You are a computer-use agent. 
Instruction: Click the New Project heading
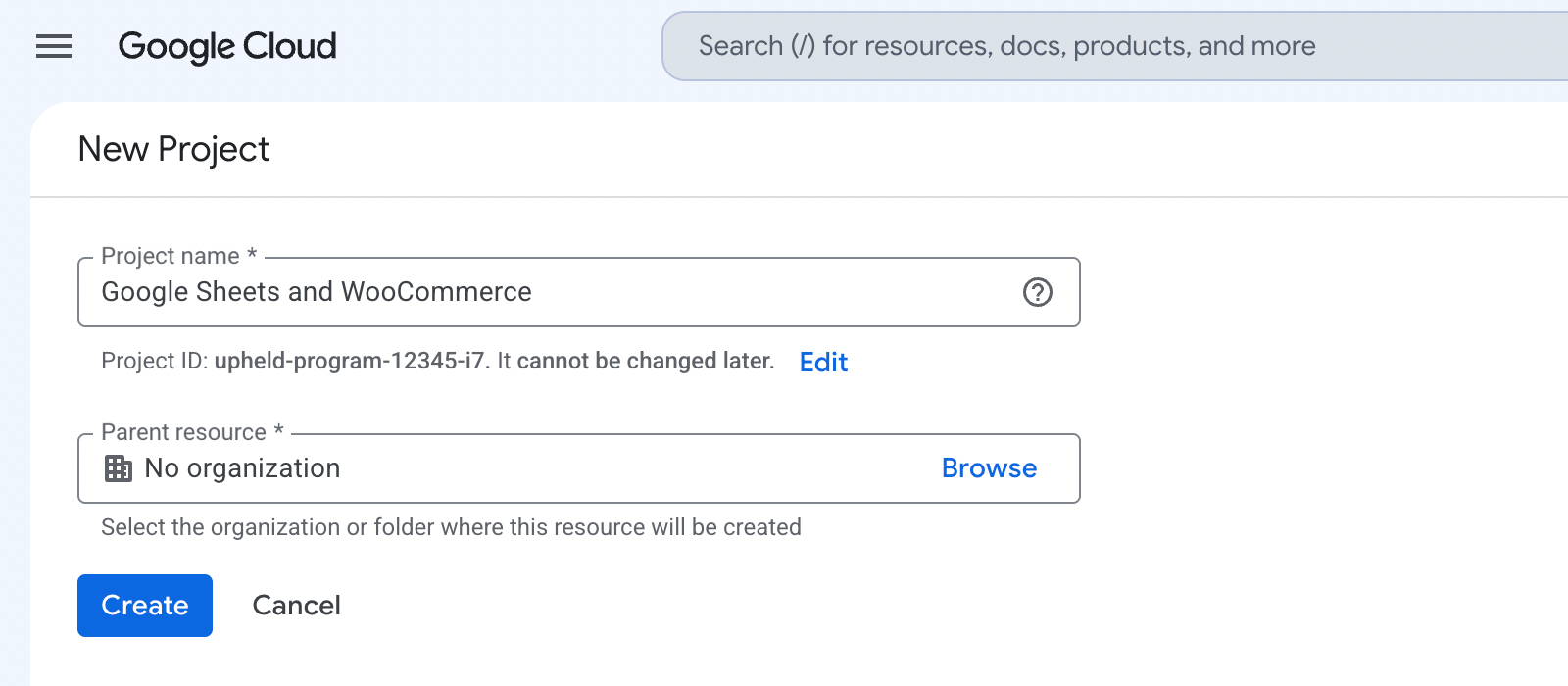[173, 149]
